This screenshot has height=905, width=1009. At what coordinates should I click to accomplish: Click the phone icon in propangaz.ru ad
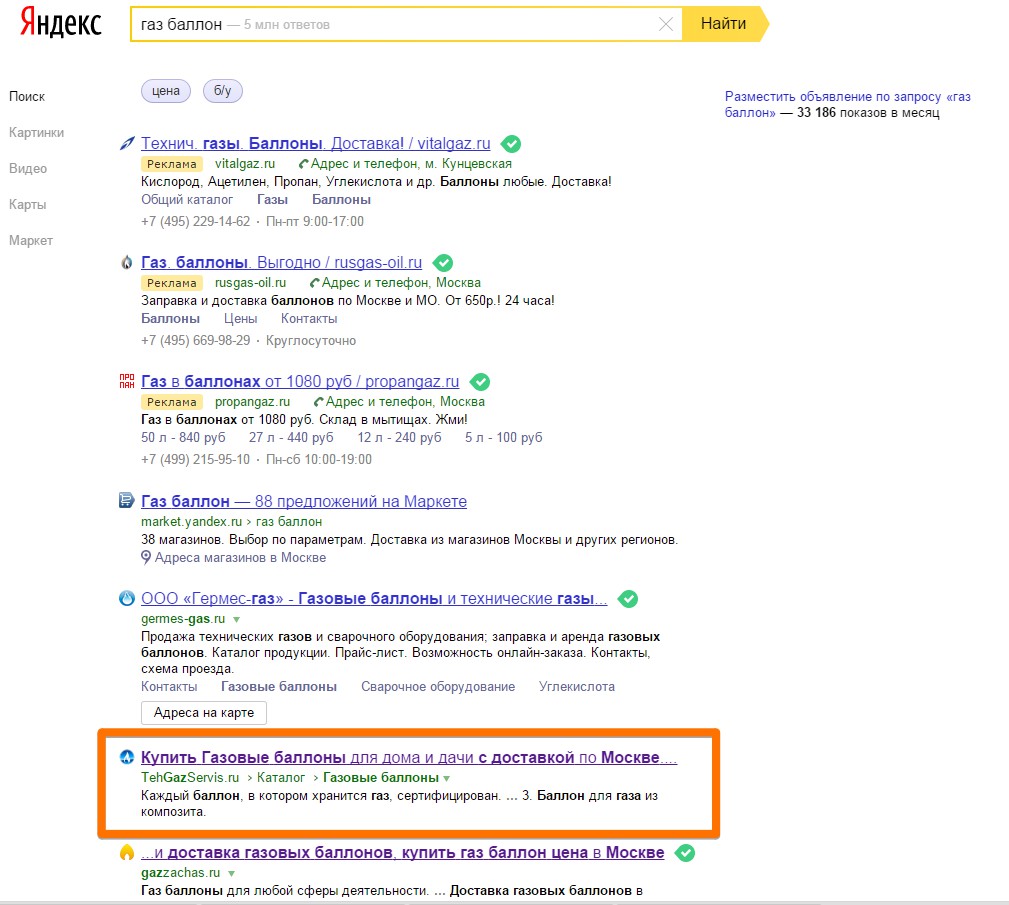click(x=318, y=402)
